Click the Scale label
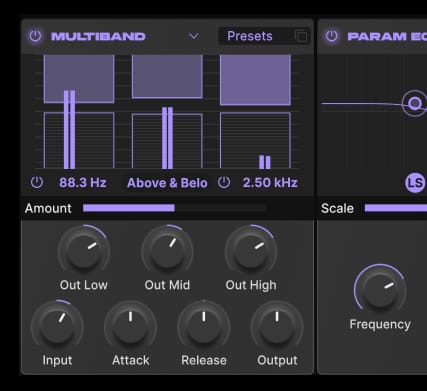 tap(337, 208)
